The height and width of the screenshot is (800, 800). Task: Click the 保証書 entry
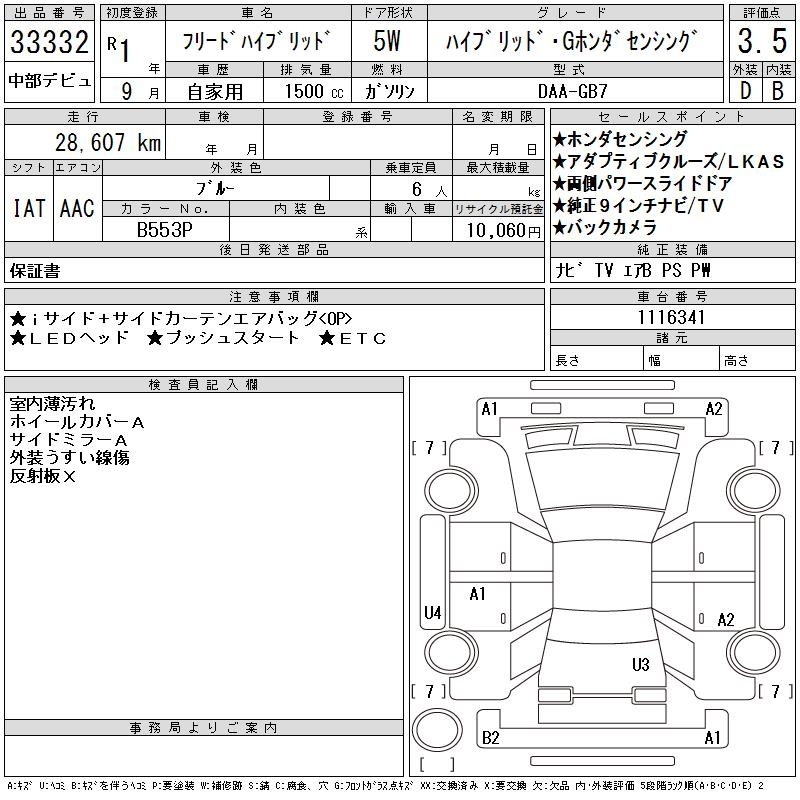(x=35, y=271)
